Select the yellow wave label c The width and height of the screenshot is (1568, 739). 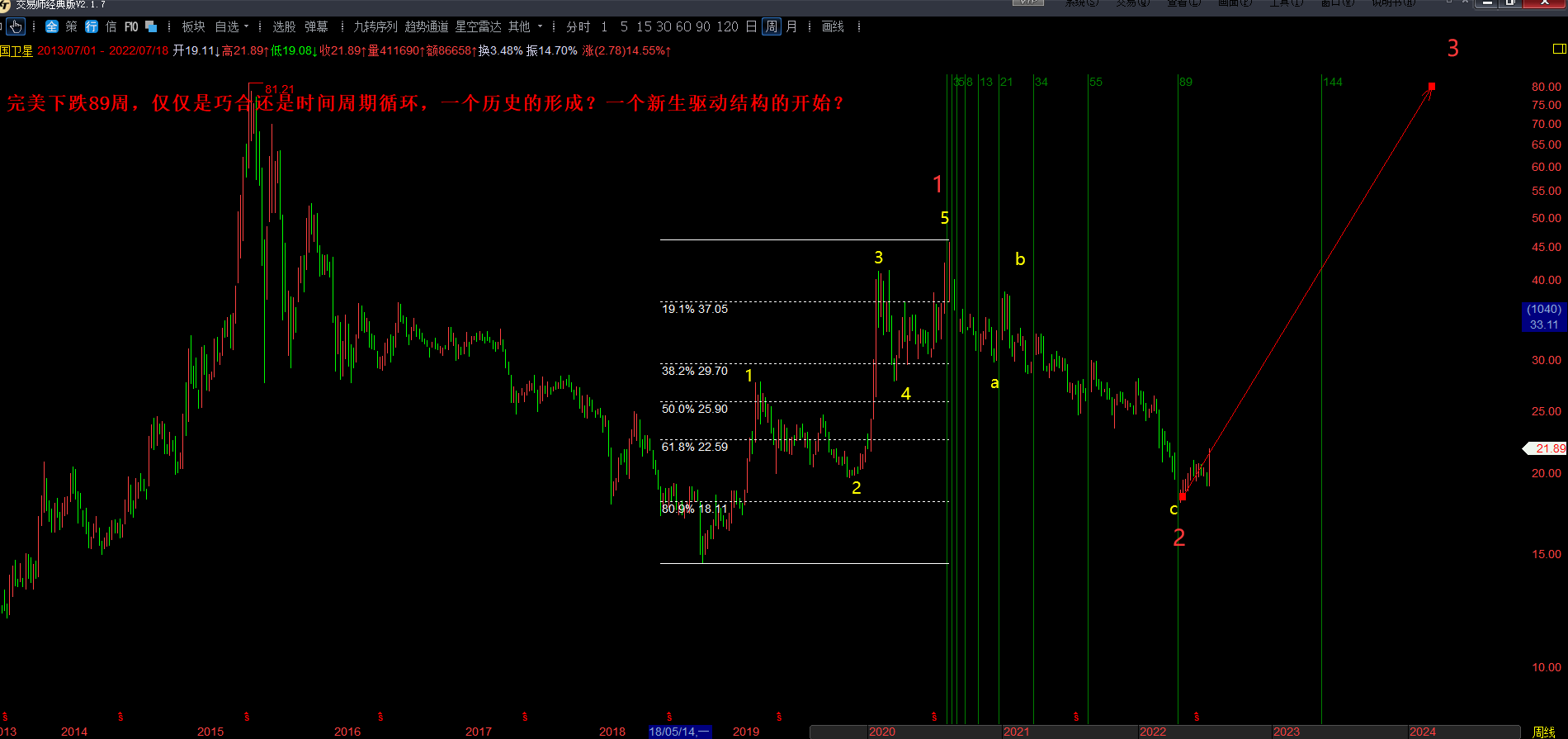pyautogui.click(x=1174, y=509)
